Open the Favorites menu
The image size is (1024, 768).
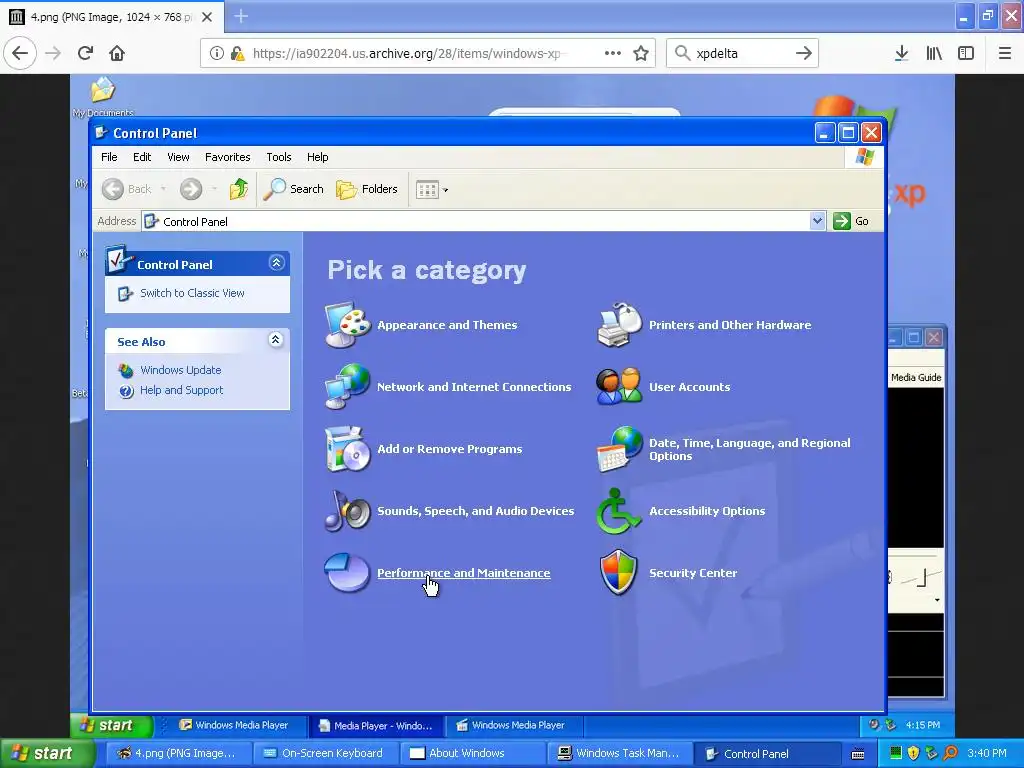pos(227,157)
